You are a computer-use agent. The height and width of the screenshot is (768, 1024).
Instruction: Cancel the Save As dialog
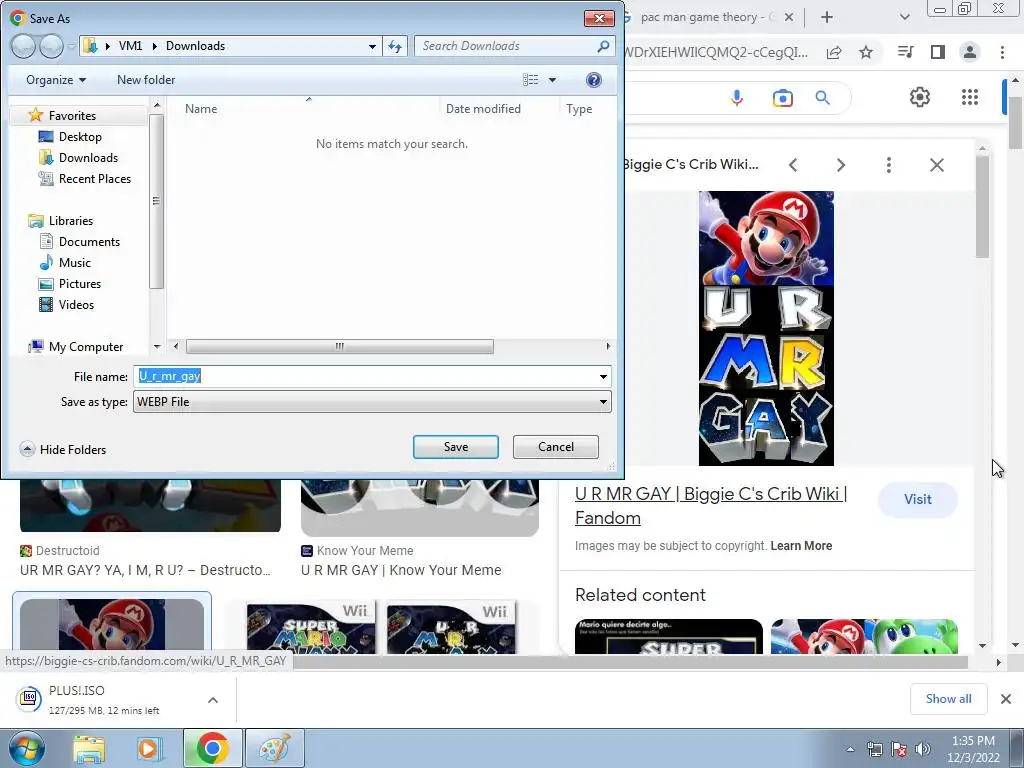coord(556,447)
